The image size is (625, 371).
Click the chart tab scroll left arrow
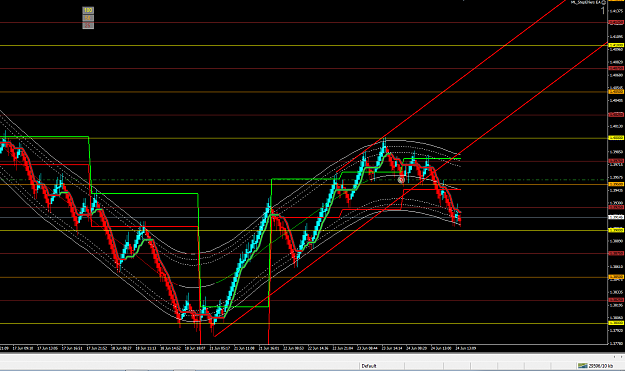[x=614, y=357]
